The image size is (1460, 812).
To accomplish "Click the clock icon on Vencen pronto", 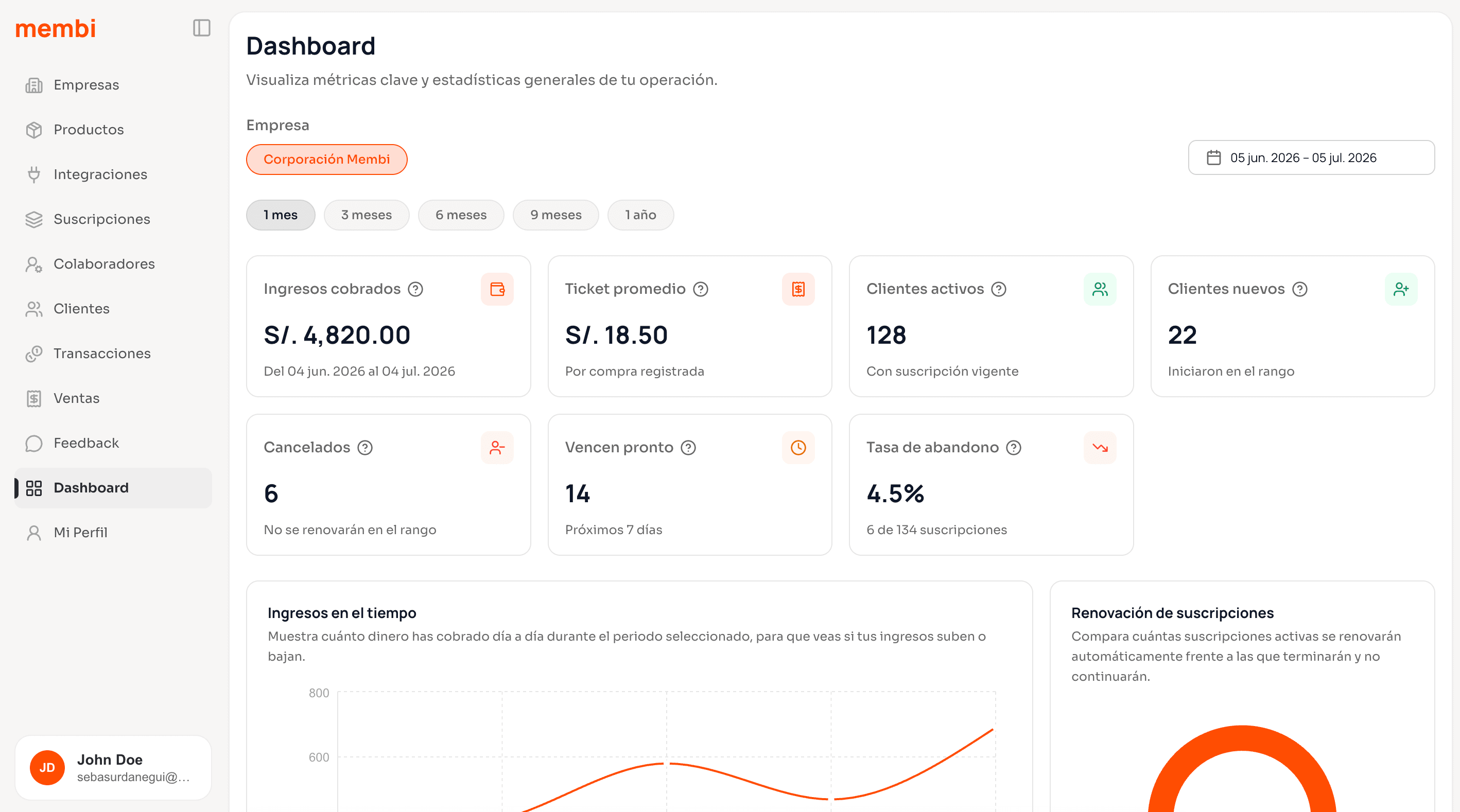I will click(x=798, y=448).
